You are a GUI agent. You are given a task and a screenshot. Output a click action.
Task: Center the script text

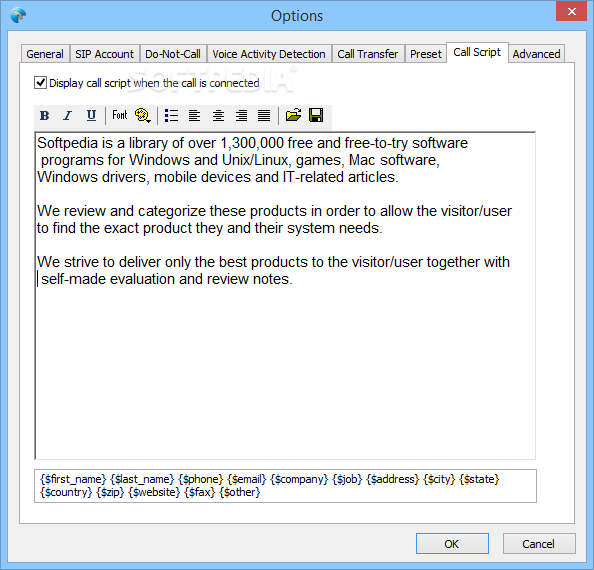(218, 115)
